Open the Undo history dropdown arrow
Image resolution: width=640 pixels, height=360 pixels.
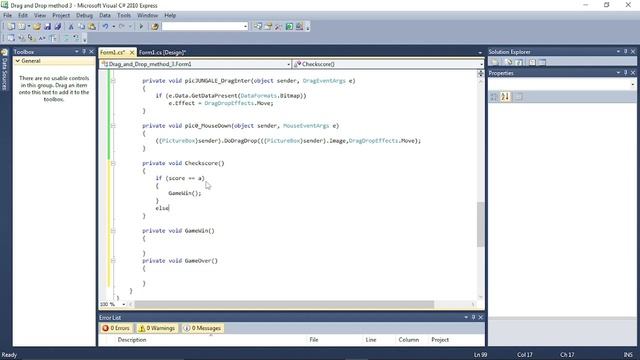[113, 27]
